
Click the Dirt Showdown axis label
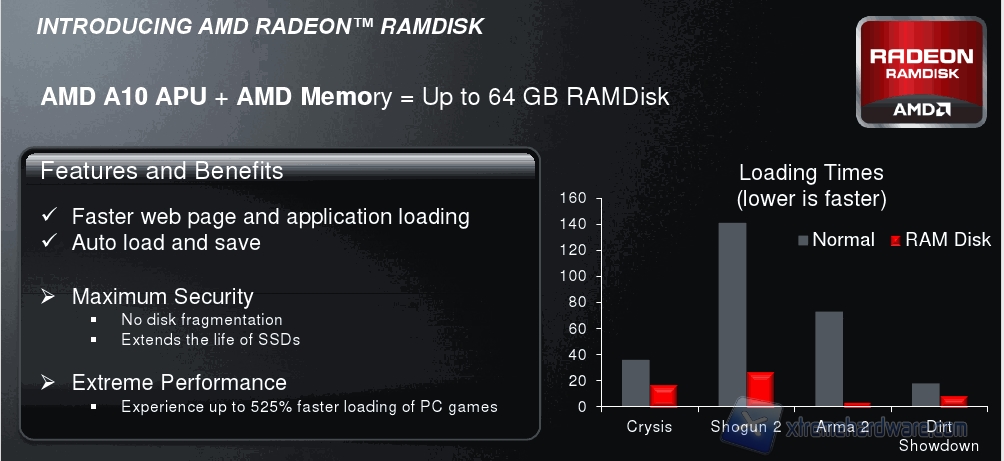pyautogui.click(x=938, y=435)
